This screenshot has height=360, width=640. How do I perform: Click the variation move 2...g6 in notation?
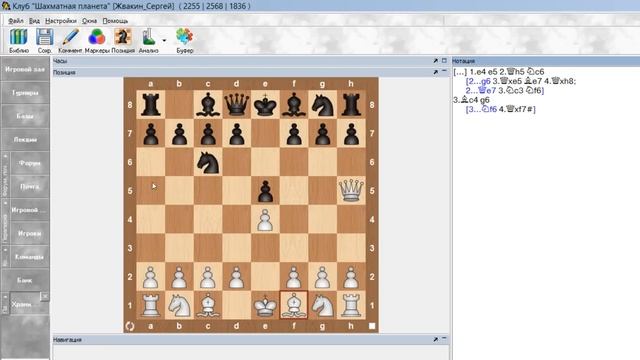[478, 81]
